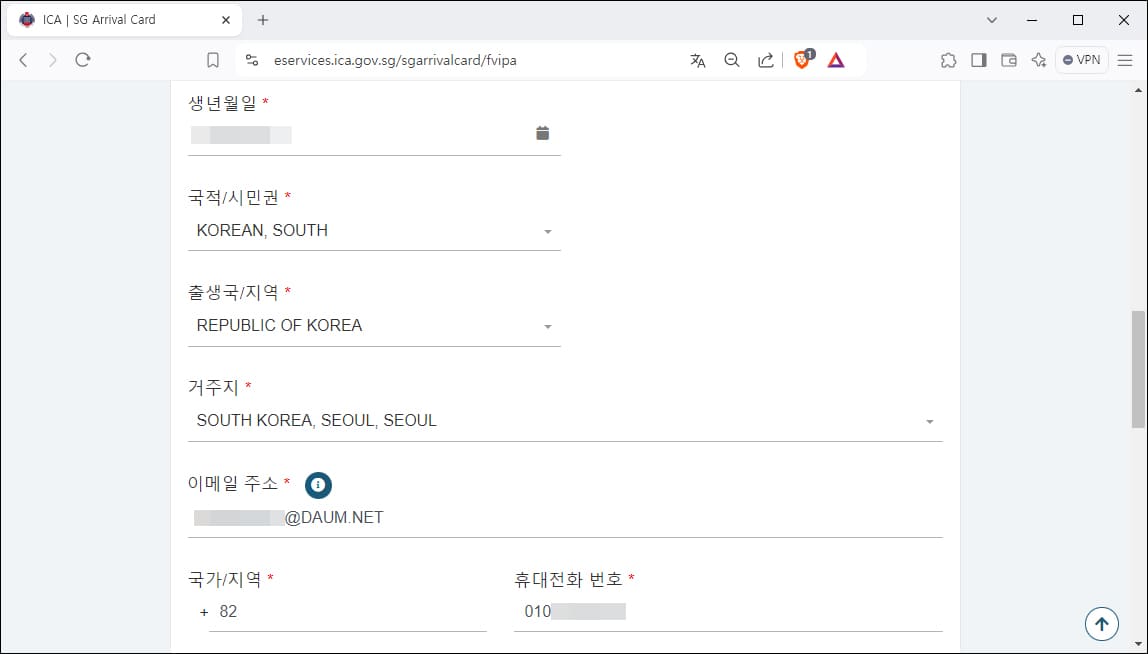
Task: Click the info icon beside 이메일 주소
Action: (318, 485)
